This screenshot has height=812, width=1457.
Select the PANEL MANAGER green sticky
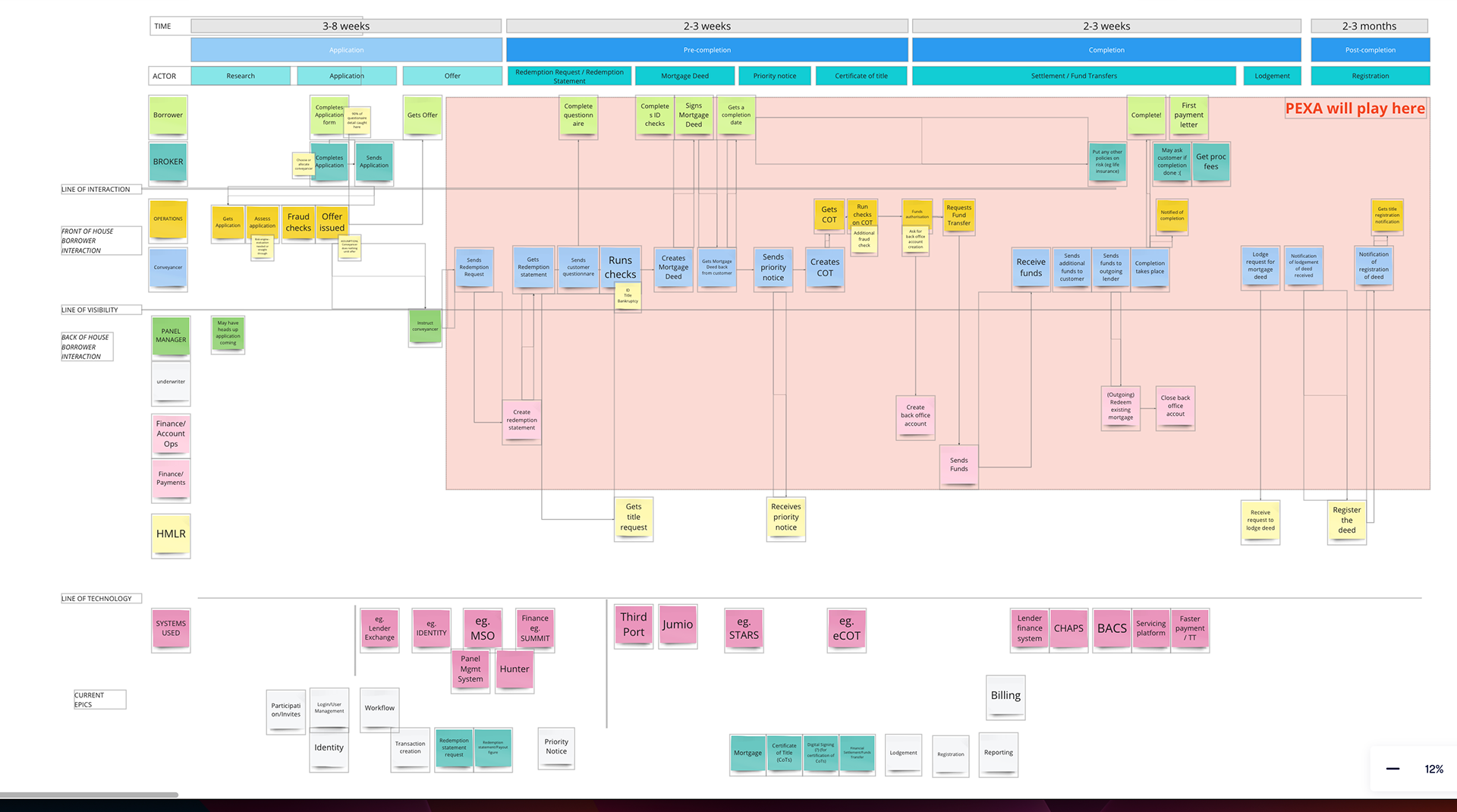(x=171, y=336)
